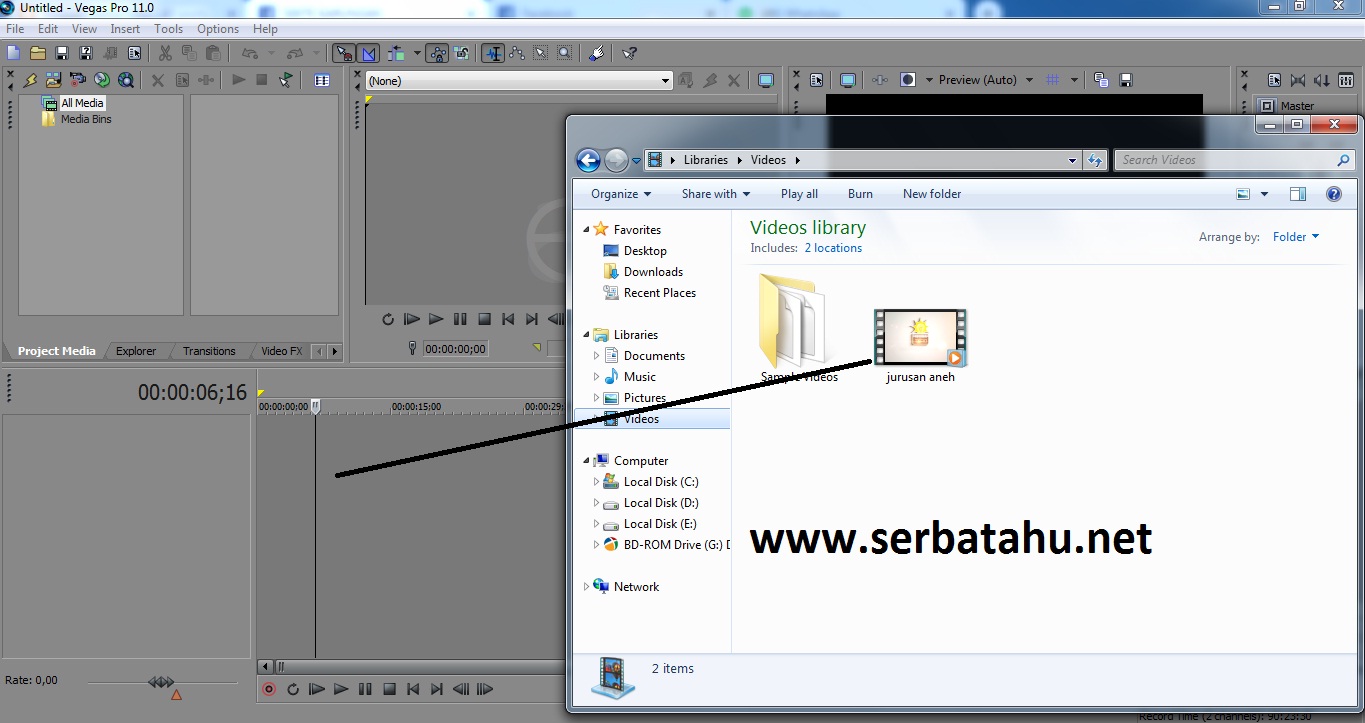Expand the Documents library node
Viewport: 1365px width, 723px height.
click(x=597, y=356)
